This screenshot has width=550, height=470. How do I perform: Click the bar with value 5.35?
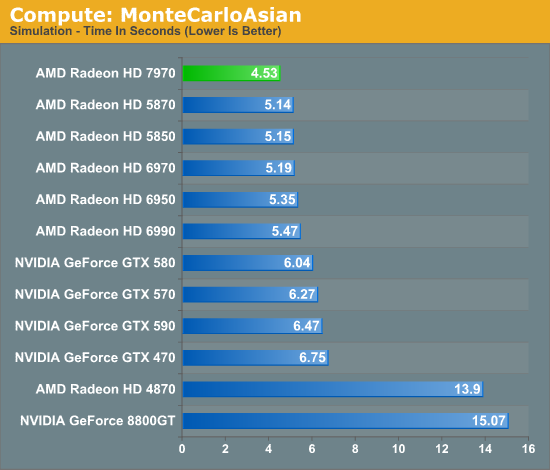pyautogui.click(x=241, y=200)
